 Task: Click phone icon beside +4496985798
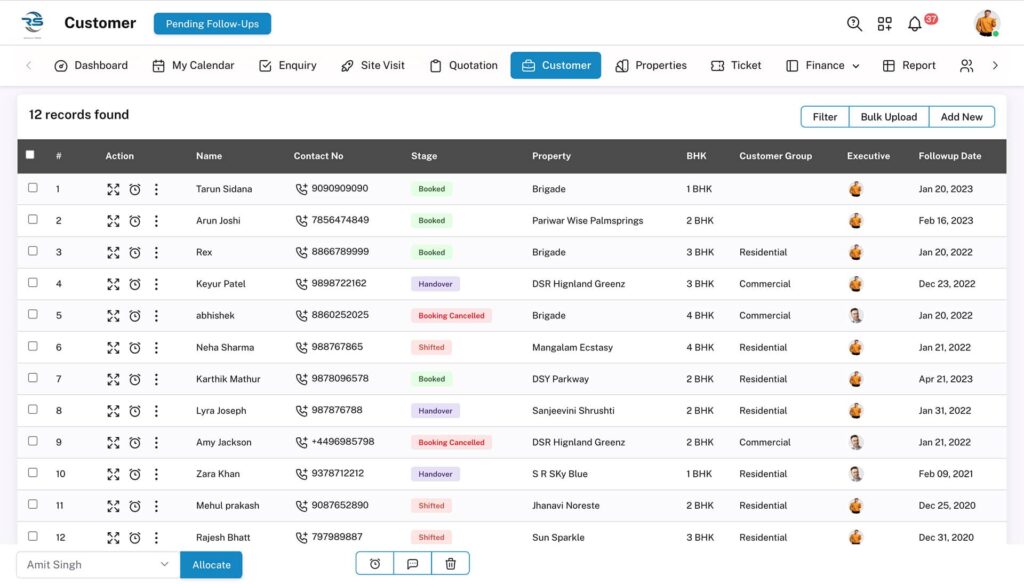(x=301, y=442)
